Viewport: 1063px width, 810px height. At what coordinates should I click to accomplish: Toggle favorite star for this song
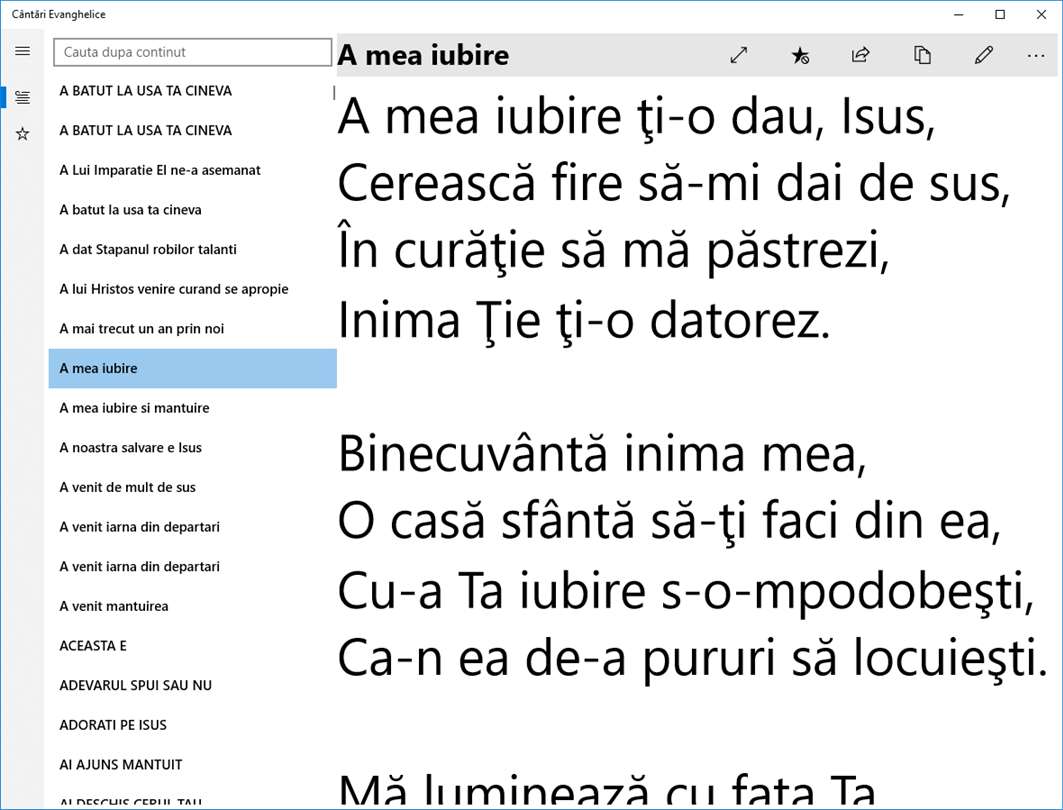[800, 55]
